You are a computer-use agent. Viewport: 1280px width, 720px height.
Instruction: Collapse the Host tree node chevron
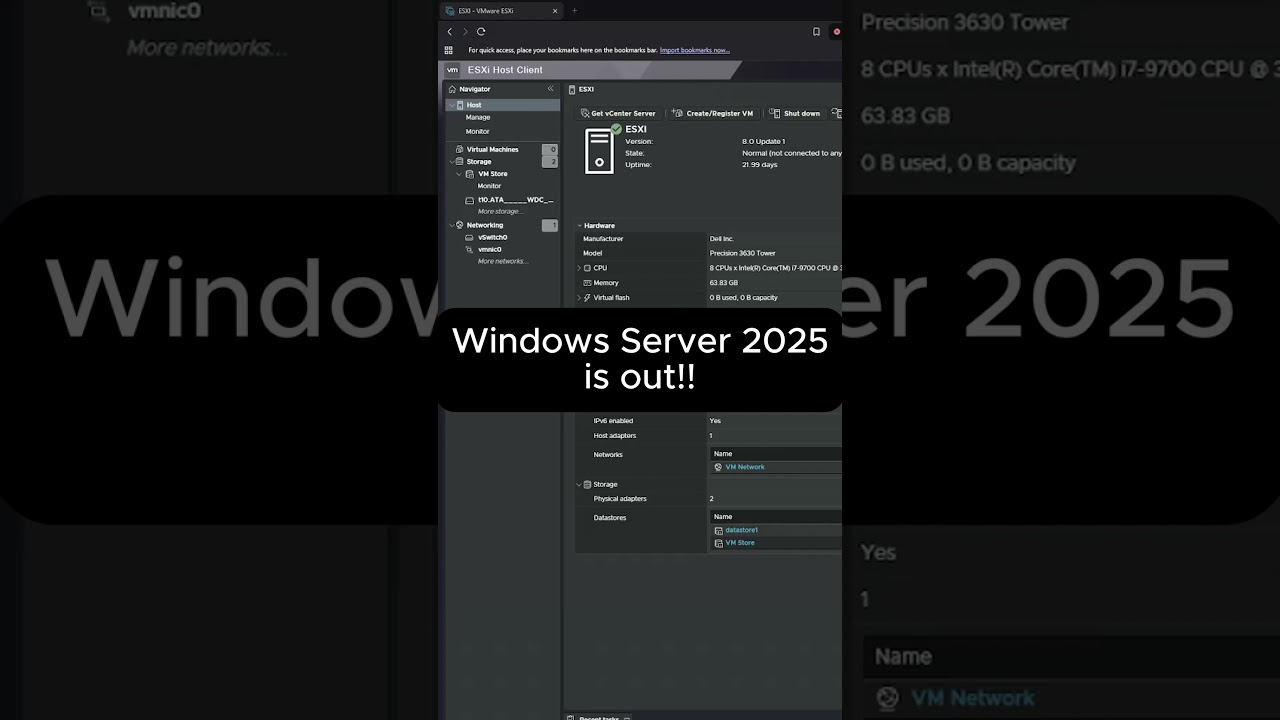(451, 105)
